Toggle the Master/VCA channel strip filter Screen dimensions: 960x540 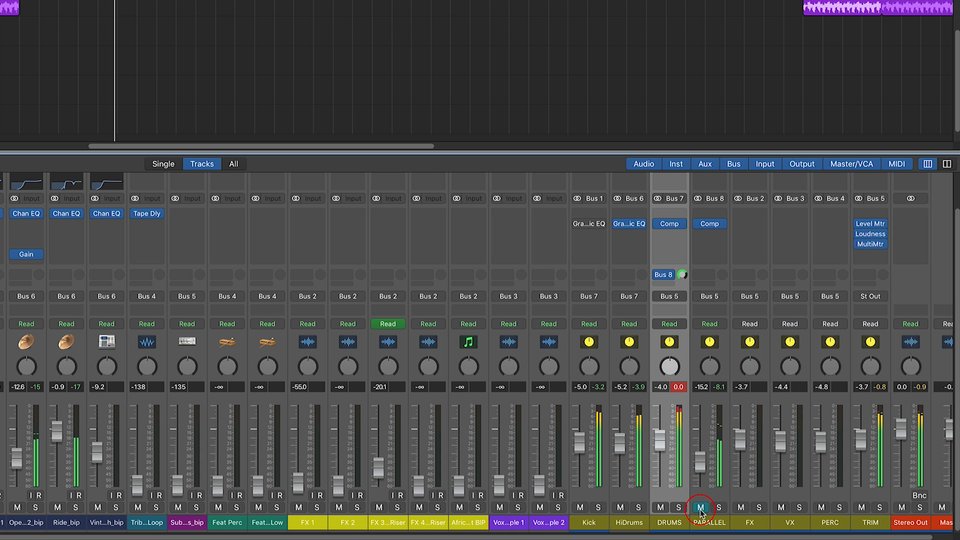click(x=851, y=164)
